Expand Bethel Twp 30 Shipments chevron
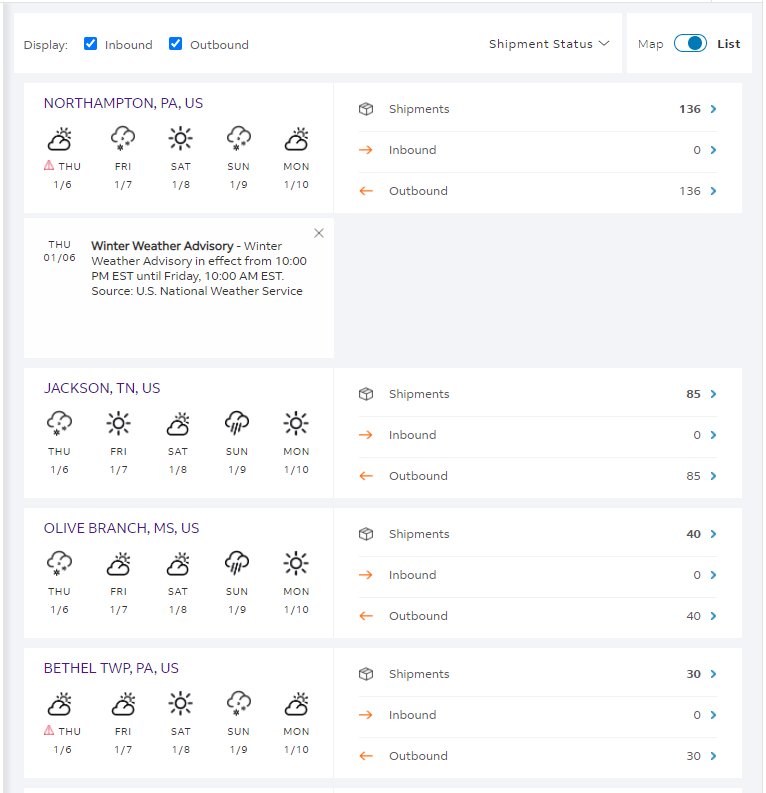Image resolution: width=766 pixels, height=793 pixels. pos(713,674)
